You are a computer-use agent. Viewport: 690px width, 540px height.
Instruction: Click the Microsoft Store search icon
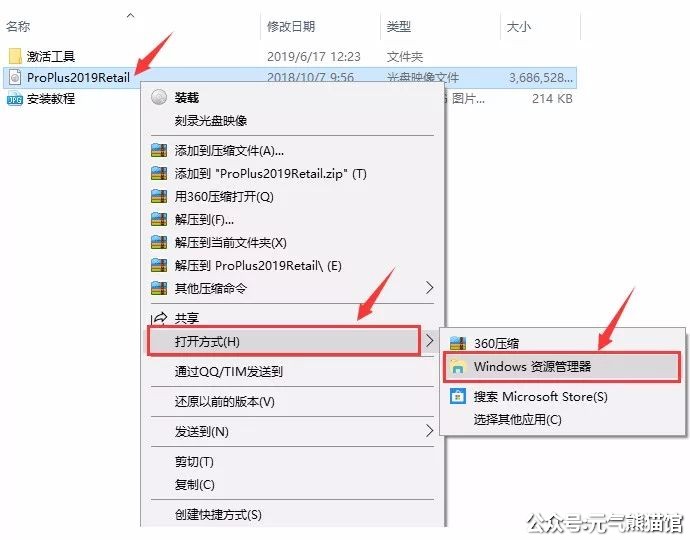click(x=458, y=397)
